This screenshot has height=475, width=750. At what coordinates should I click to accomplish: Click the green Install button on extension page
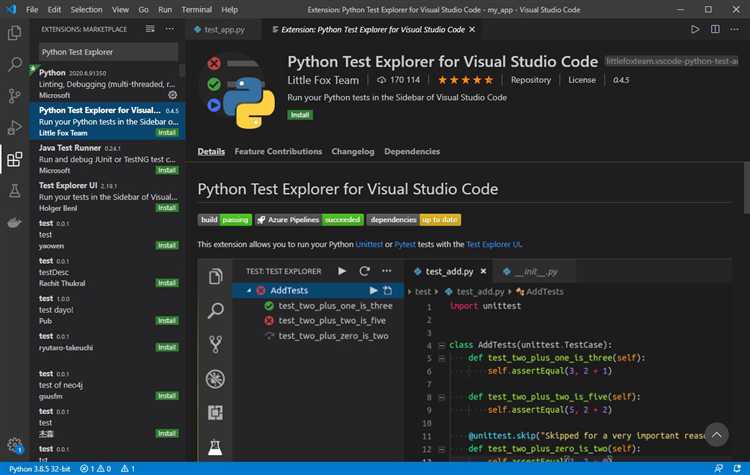tap(300, 115)
